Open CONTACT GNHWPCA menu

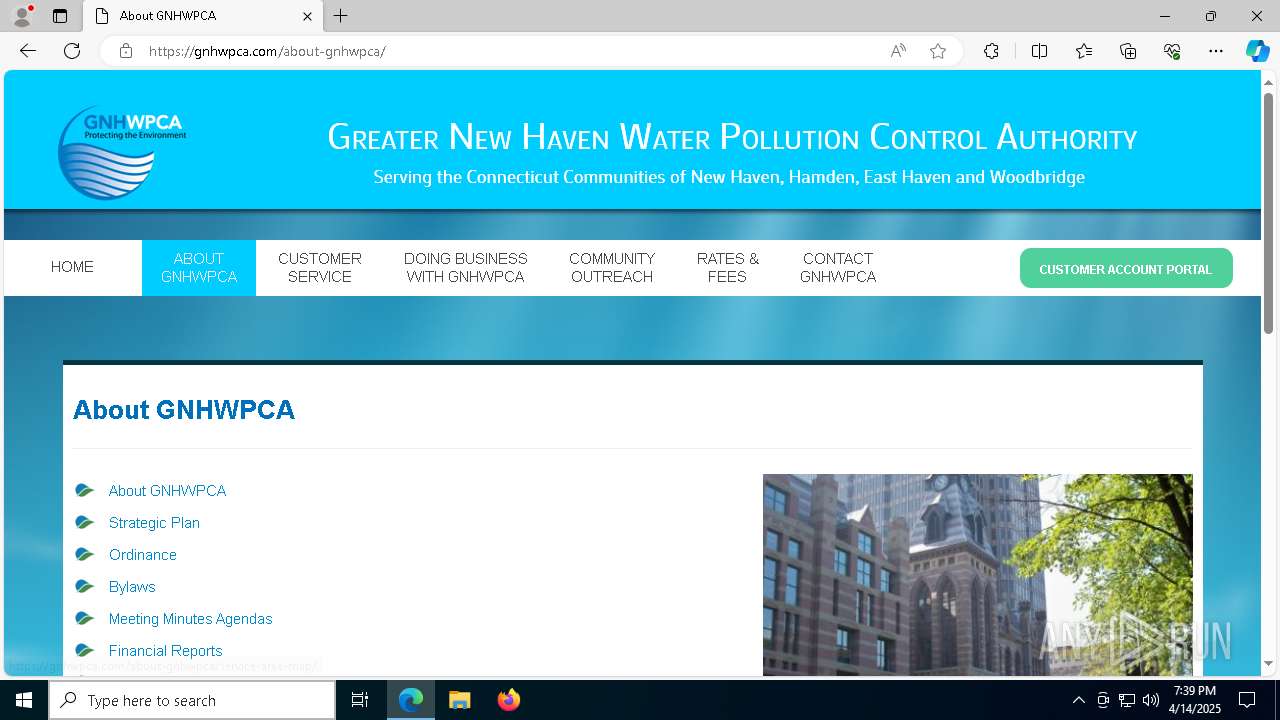tap(838, 268)
